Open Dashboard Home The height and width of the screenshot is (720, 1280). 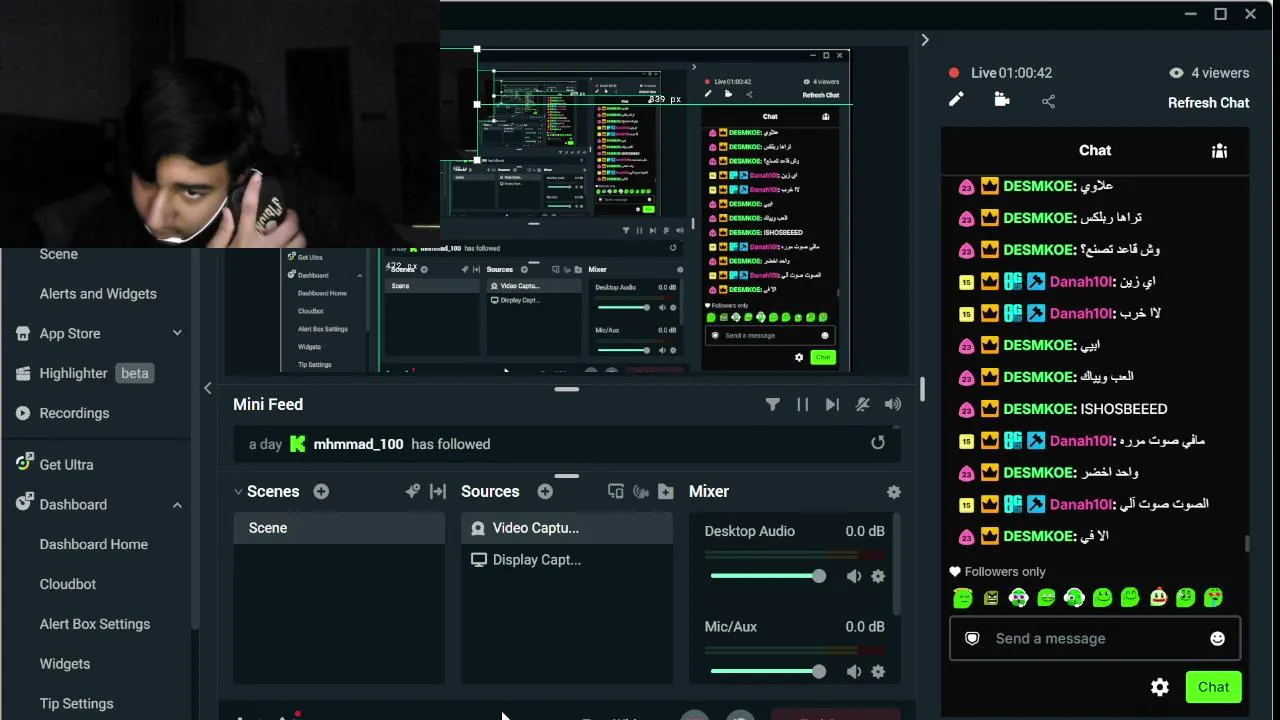click(94, 544)
